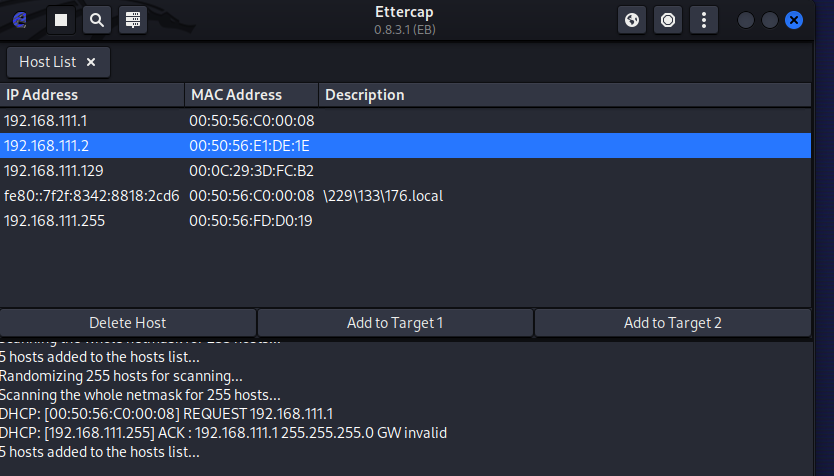Scan for hosts using the magnifier icon
Viewport: 834px width, 476px height.
pos(97,20)
